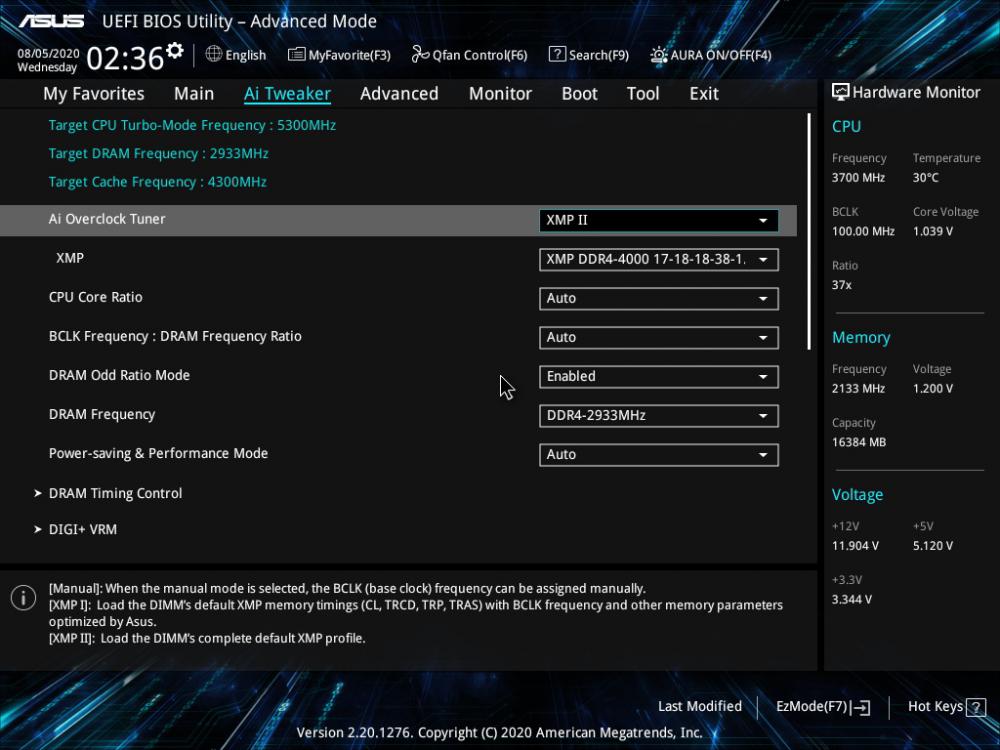
Task: Click the DRAM Odd Ratio Mode label
Action: (119, 375)
